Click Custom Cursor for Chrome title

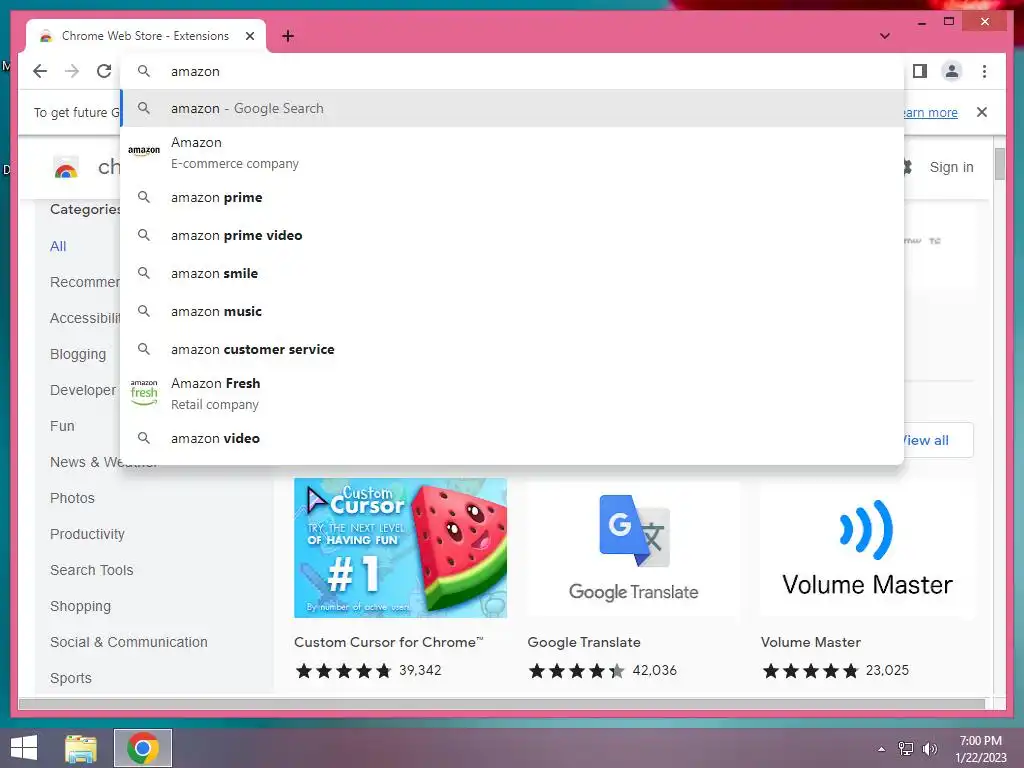coord(389,642)
